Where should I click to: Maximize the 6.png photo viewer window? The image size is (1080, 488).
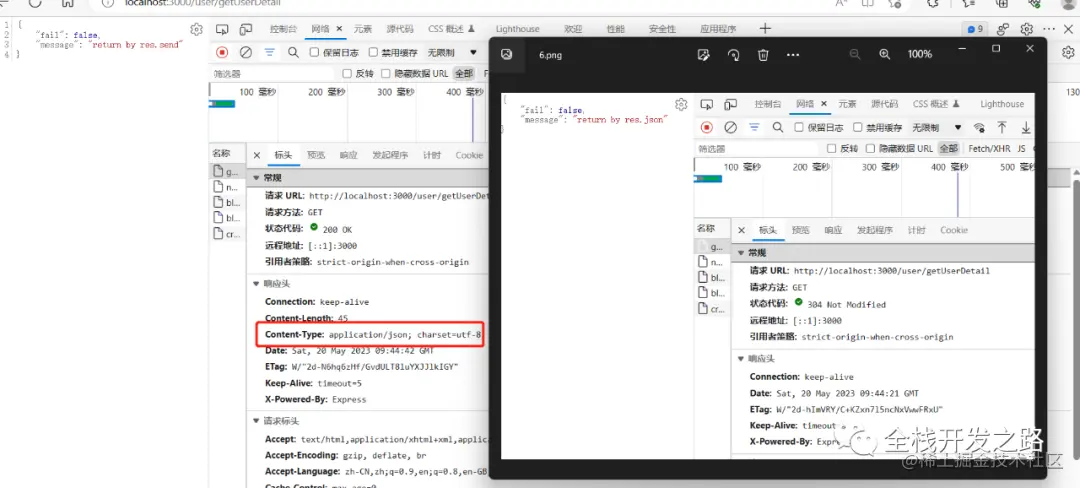pos(996,48)
